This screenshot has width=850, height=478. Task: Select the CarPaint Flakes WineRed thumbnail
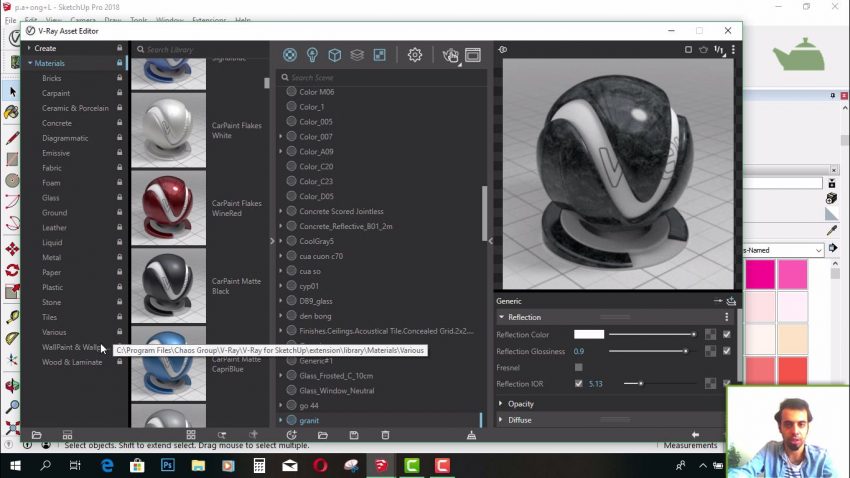pyautogui.click(x=169, y=208)
